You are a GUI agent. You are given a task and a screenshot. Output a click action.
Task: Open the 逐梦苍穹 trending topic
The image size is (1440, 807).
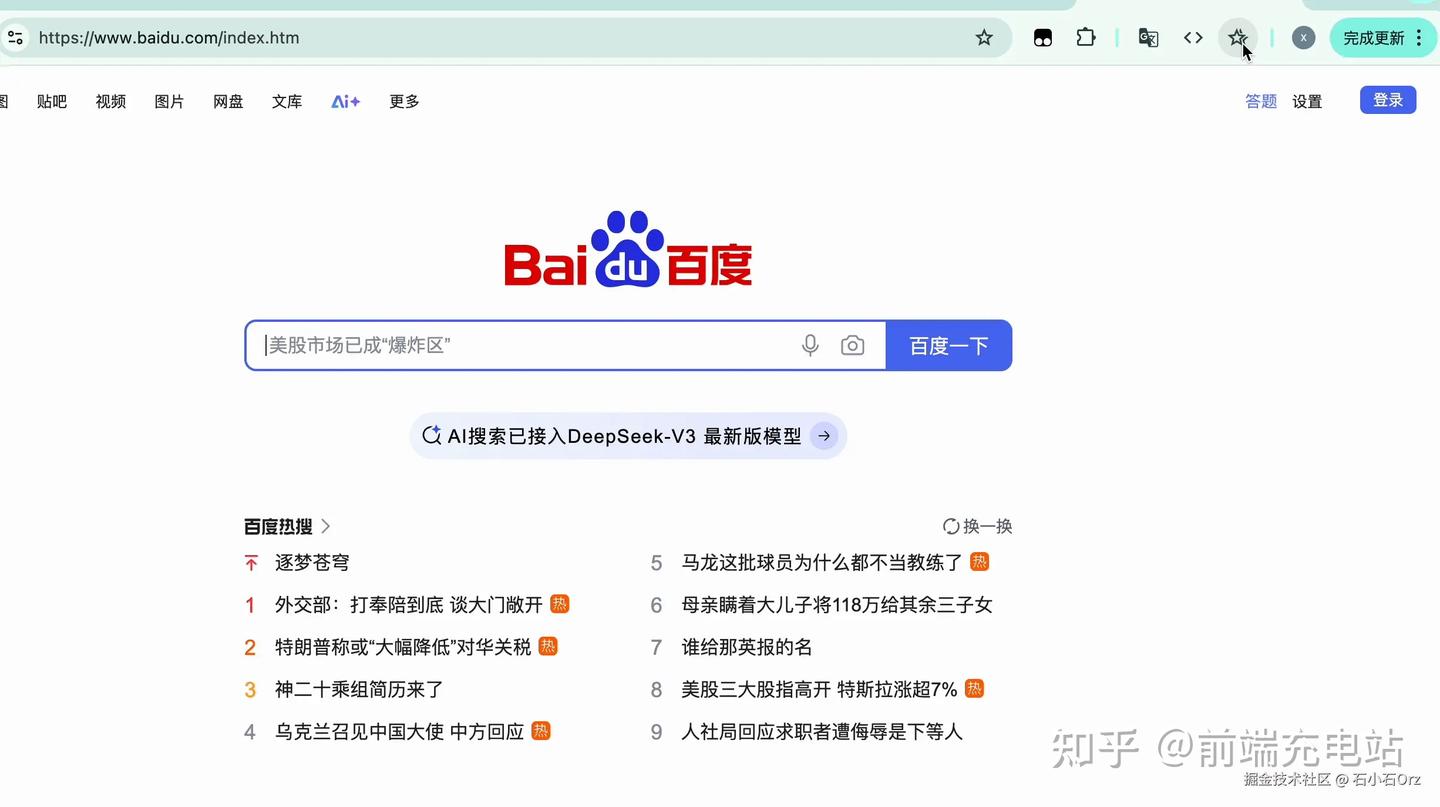click(x=312, y=562)
